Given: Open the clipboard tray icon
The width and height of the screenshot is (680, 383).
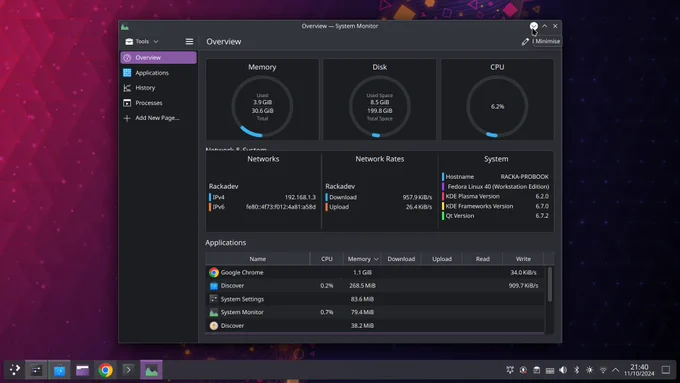Looking at the screenshot, I should point(536,370).
